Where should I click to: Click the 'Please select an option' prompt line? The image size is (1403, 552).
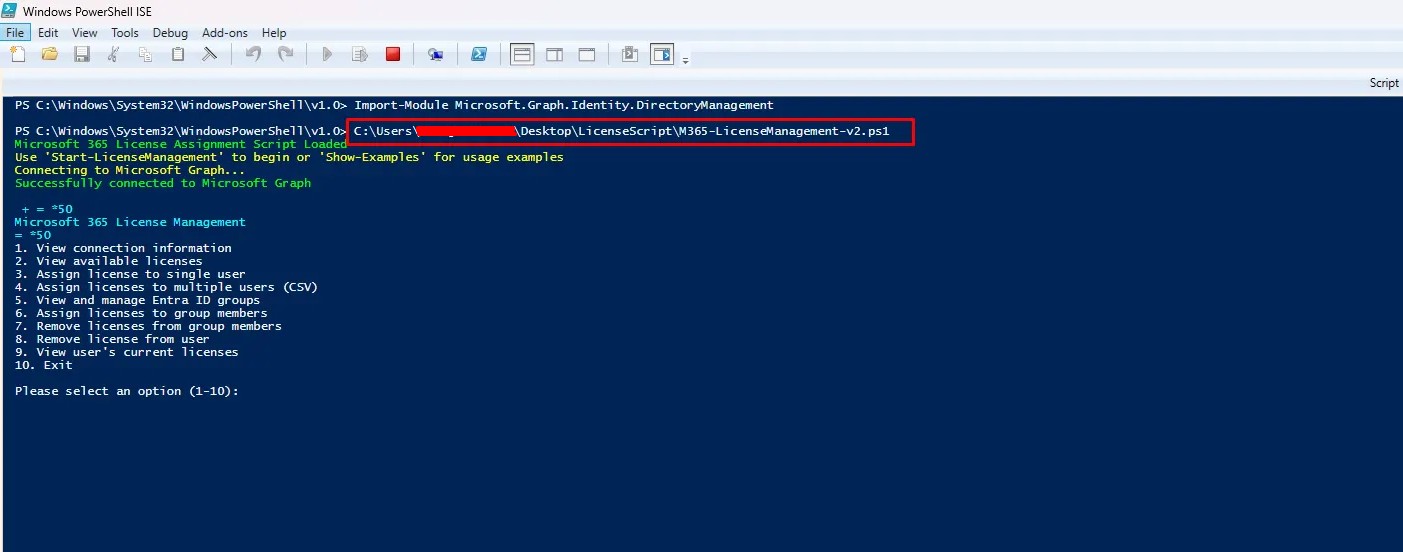coord(127,391)
